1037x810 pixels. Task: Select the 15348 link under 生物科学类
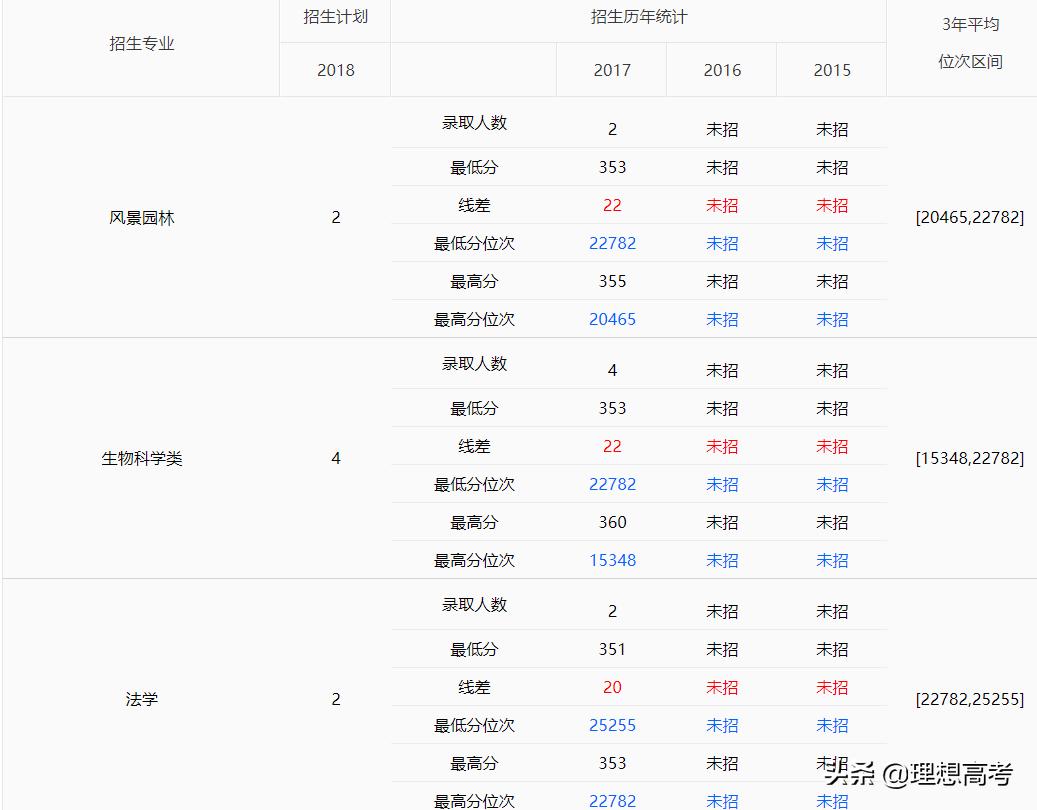612,560
